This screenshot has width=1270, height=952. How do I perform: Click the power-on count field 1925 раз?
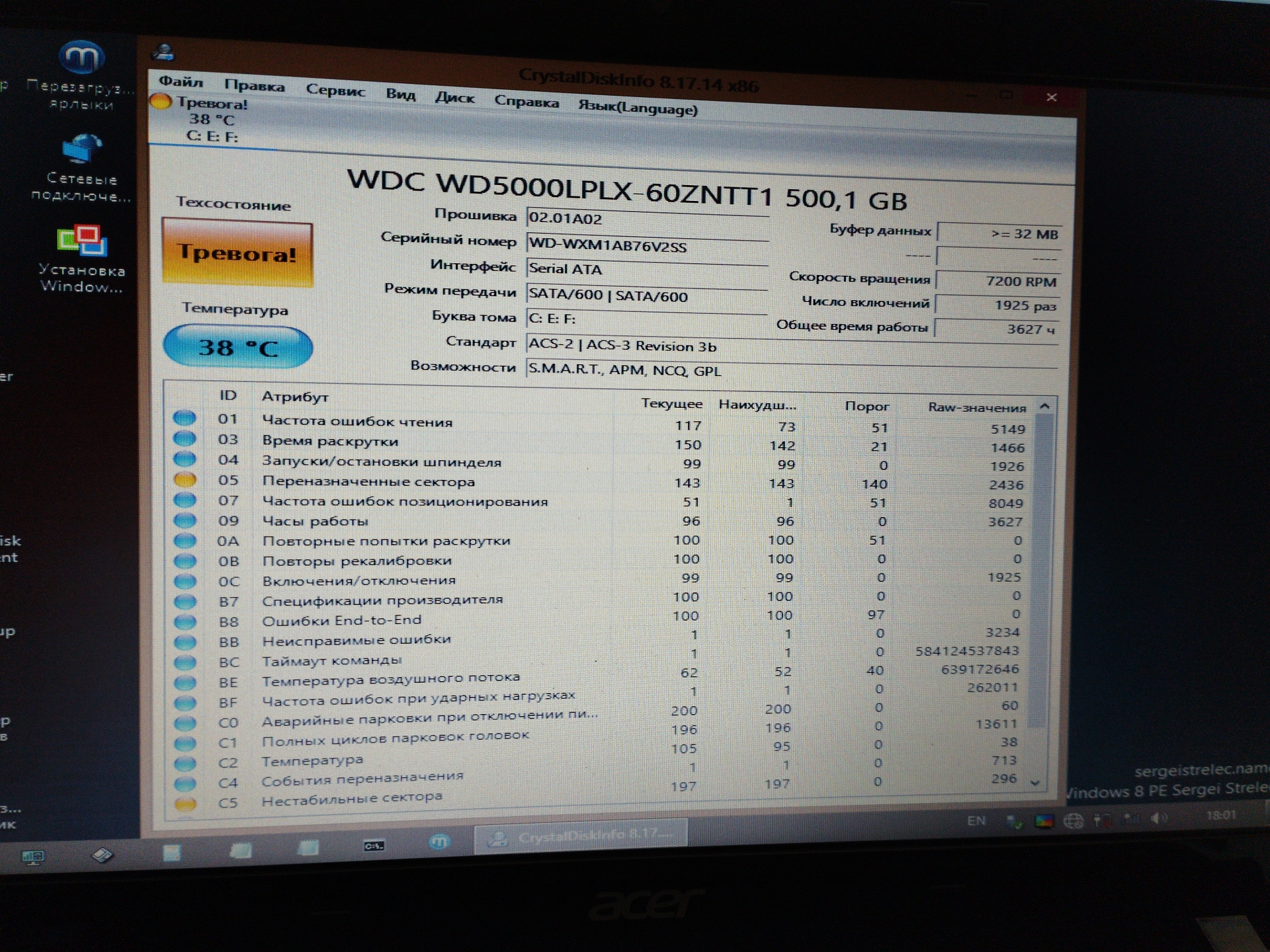(x=997, y=305)
